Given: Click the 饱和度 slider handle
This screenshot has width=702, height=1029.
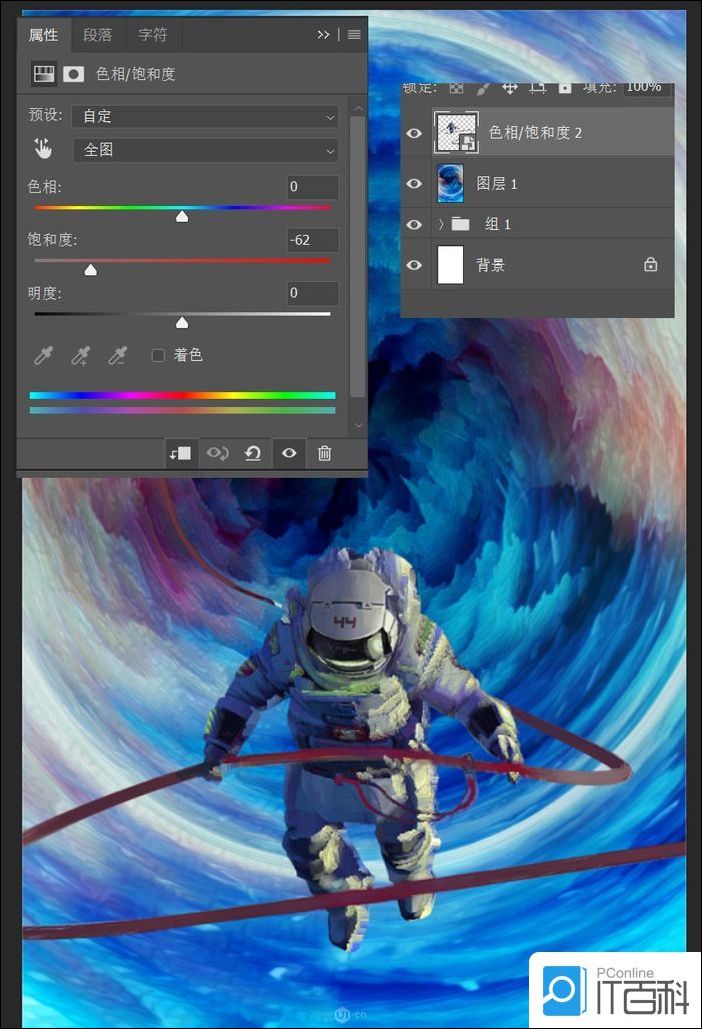Looking at the screenshot, I should pos(91,269).
